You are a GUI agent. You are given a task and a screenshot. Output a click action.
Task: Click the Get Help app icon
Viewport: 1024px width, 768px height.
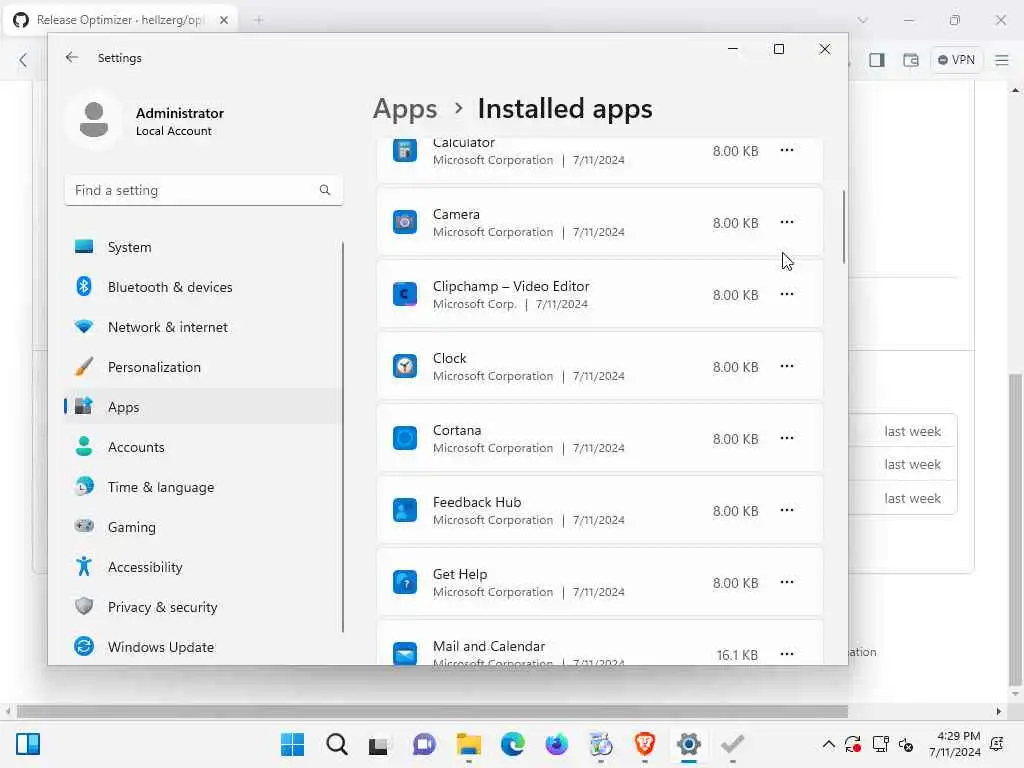pyautogui.click(x=405, y=582)
